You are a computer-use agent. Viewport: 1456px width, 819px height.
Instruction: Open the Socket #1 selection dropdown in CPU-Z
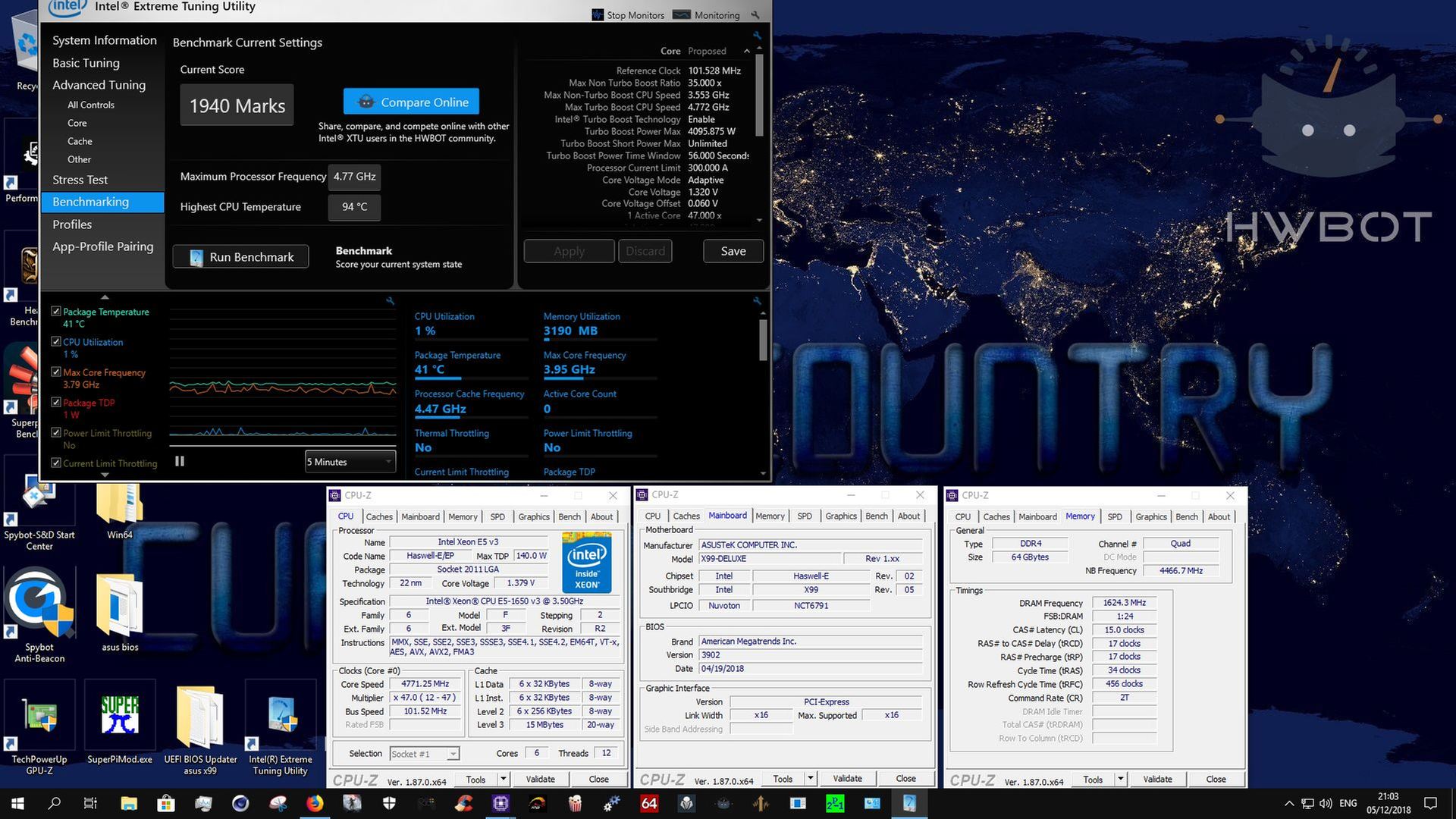click(x=424, y=754)
